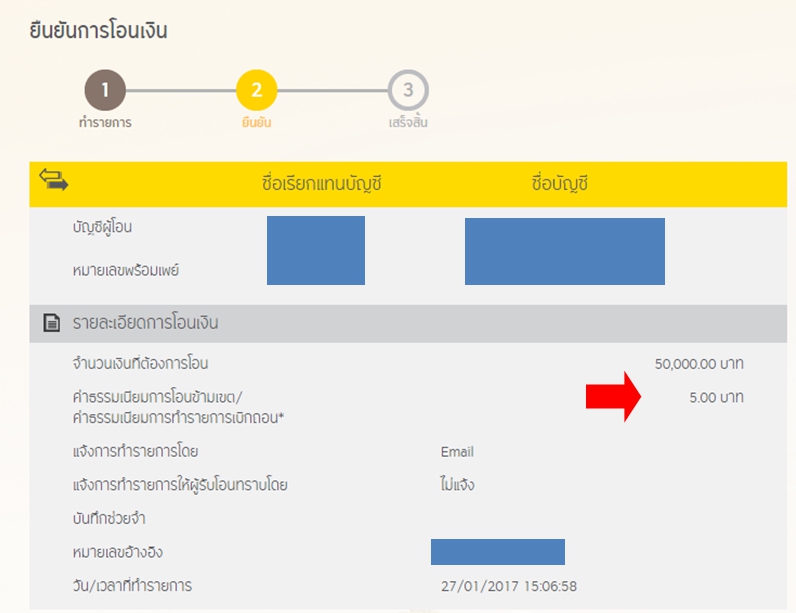Click the timestamp 27/01/2017 15:06:58
796x613 pixels.
[509, 586]
